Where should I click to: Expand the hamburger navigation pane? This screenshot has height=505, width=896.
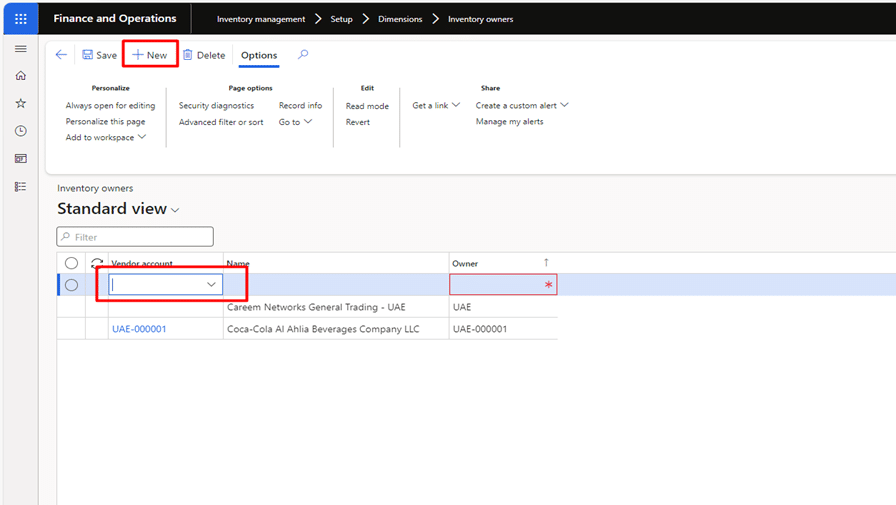point(21,49)
